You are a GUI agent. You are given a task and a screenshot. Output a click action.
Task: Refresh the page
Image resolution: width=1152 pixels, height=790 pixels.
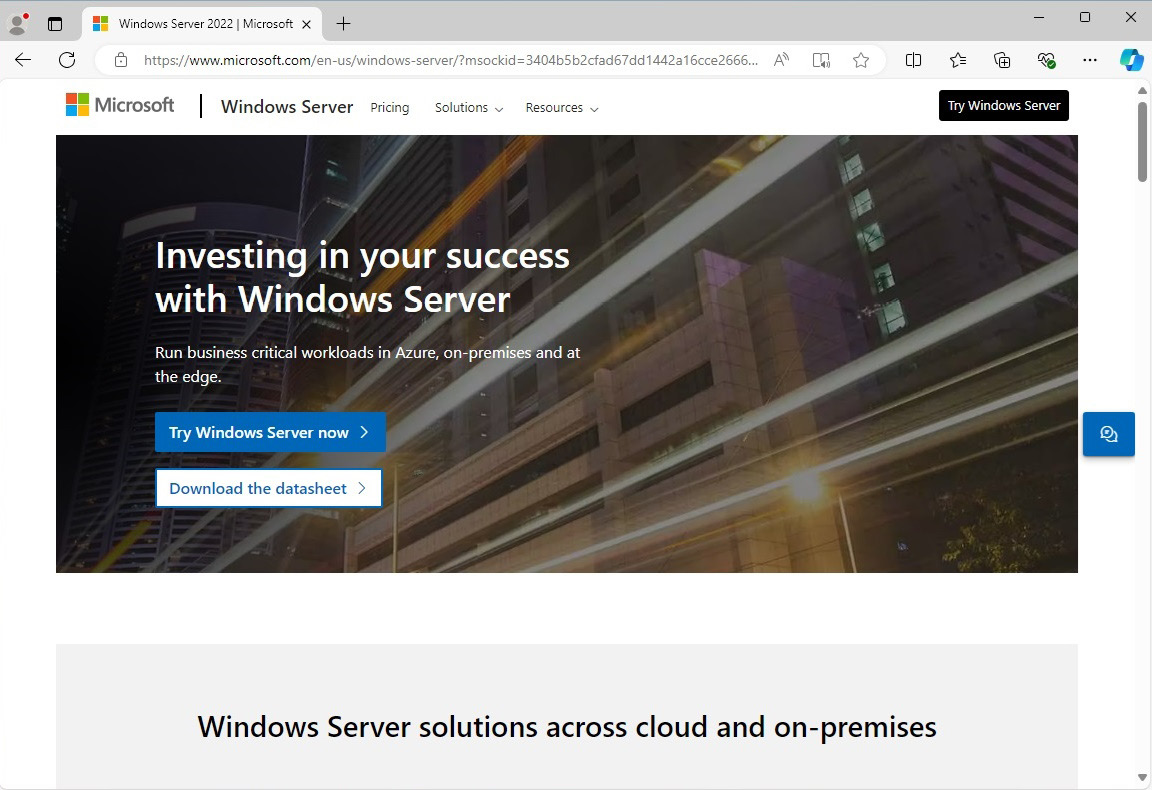pyautogui.click(x=67, y=60)
